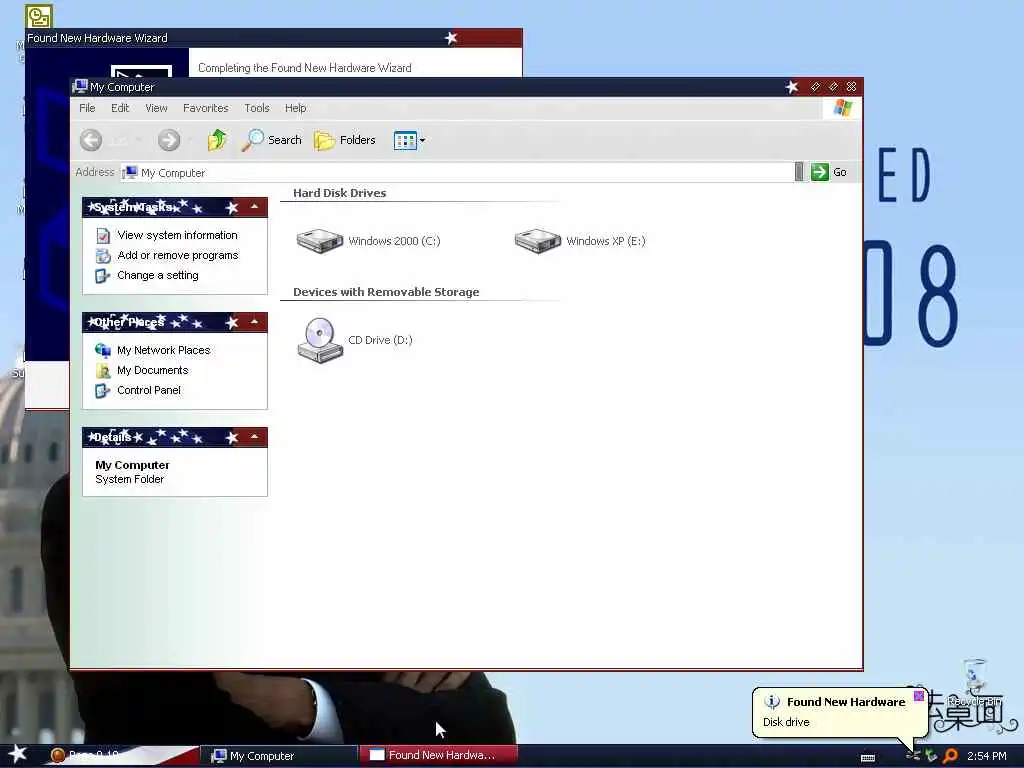This screenshot has height=768, width=1024.
Task: Click Add or remove programs link
Action: [178, 255]
